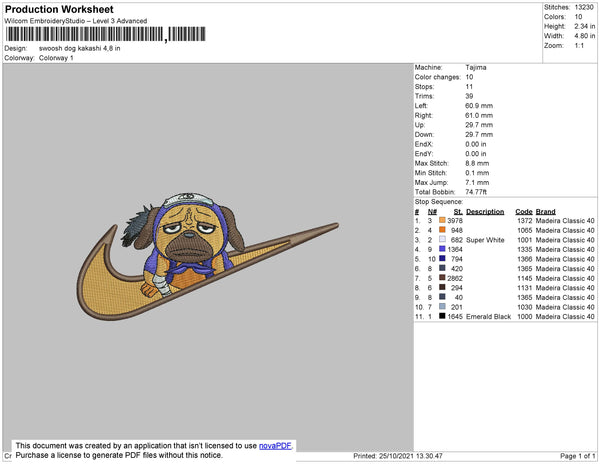Click 'Wilcom EmbroideryStudio – Level 3 Advanced' text
This screenshot has width=600, height=464.
click(76, 21)
